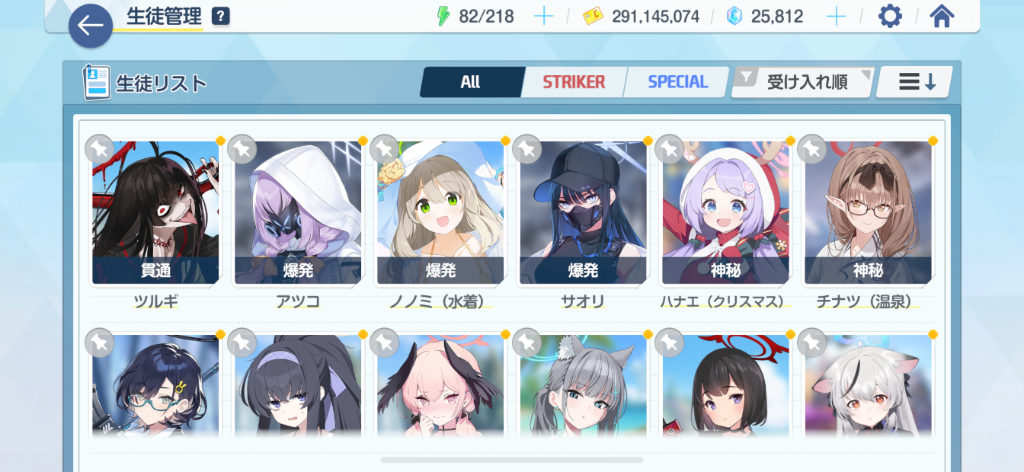Buy gems with plus next to 25,812

click(x=836, y=16)
